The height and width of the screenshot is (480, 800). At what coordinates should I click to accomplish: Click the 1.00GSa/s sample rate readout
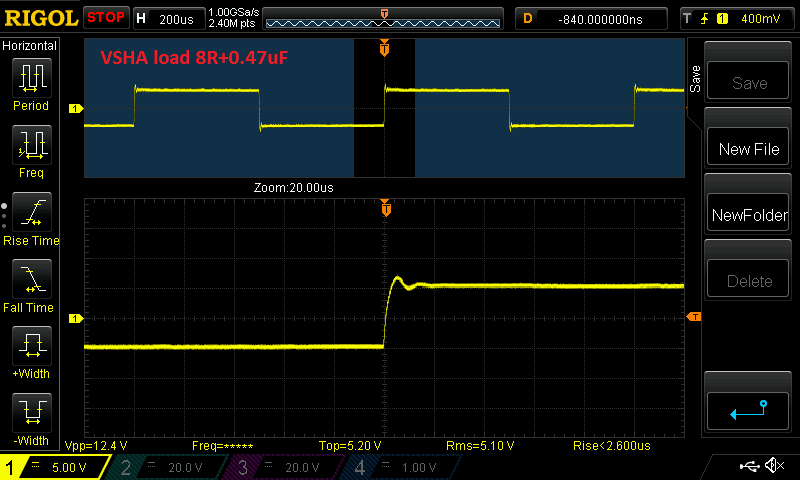pos(234,12)
